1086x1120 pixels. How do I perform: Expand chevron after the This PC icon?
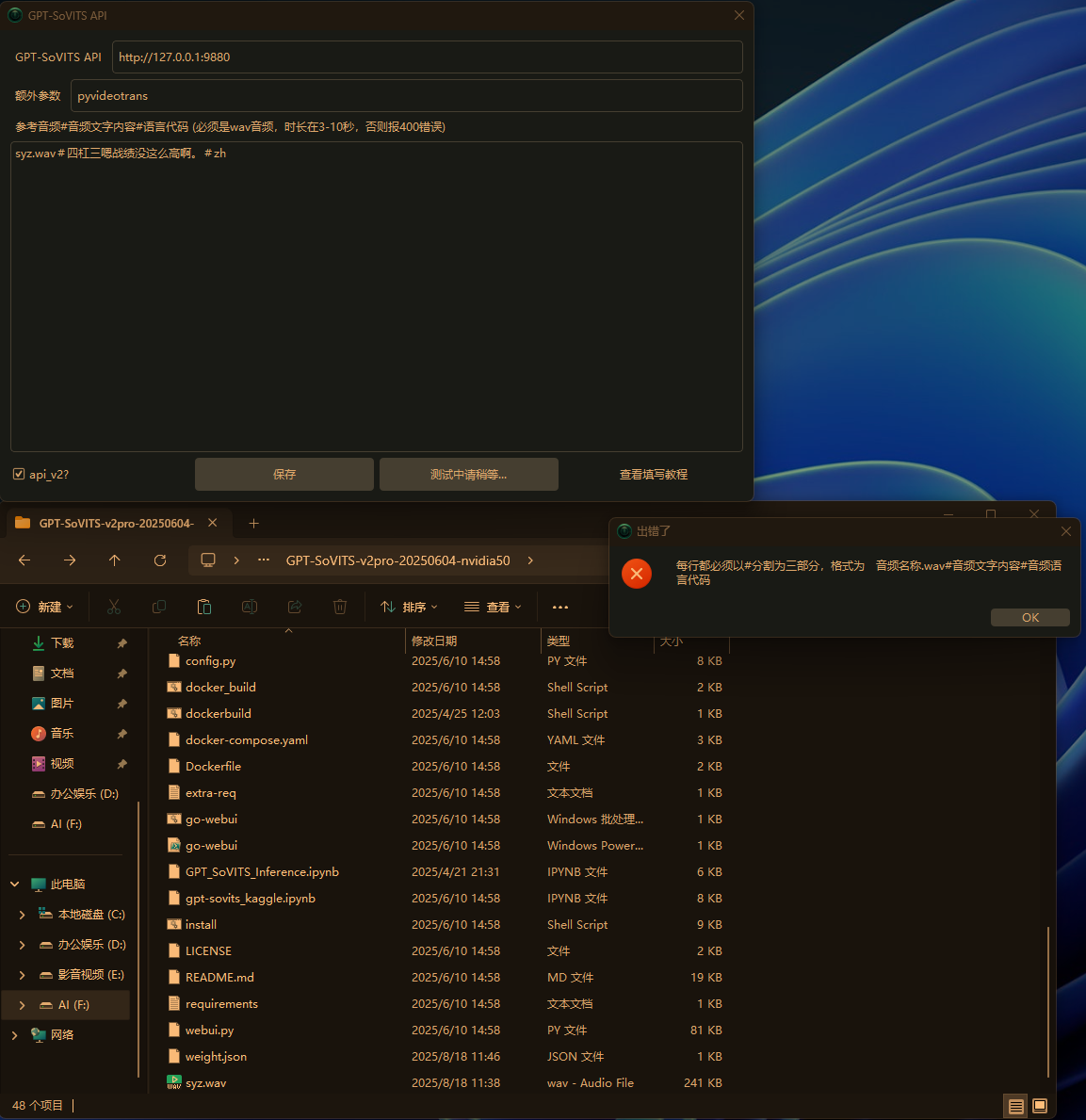pos(236,560)
